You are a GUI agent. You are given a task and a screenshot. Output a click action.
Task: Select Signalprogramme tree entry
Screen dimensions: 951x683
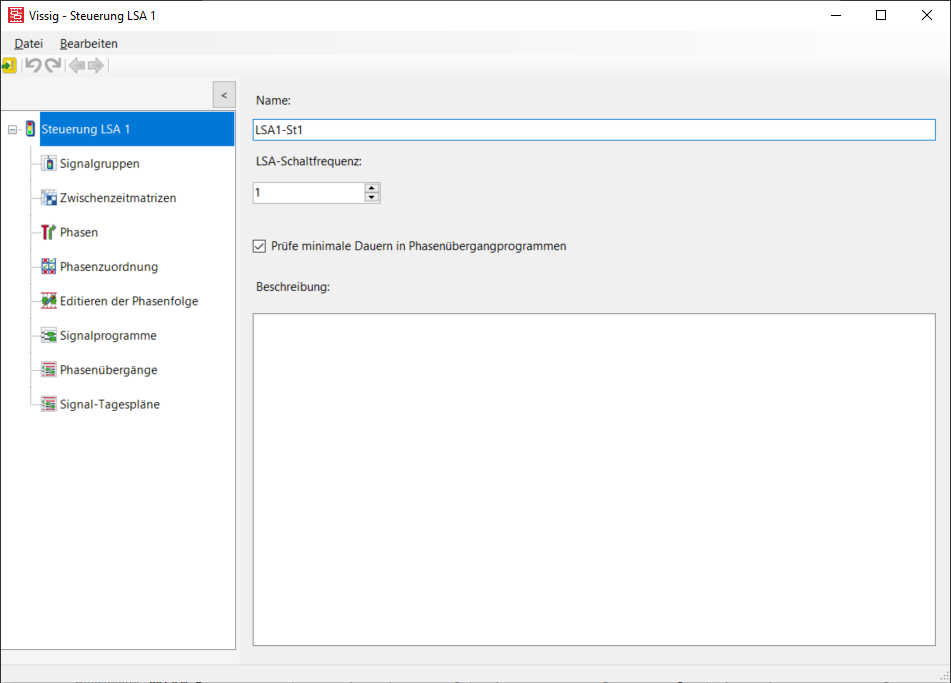[x=108, y=335]
